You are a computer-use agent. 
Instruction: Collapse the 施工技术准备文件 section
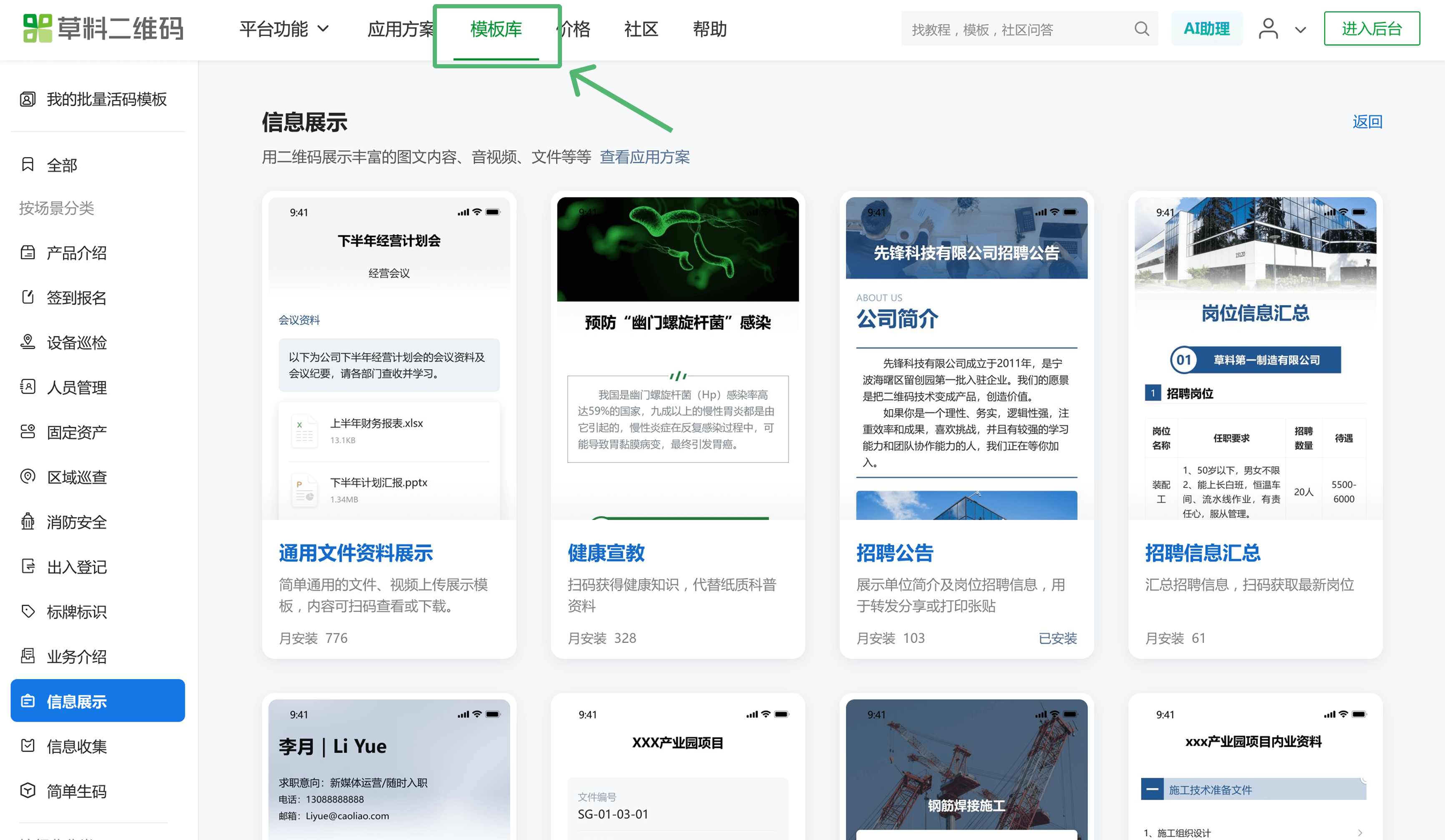1152,790
